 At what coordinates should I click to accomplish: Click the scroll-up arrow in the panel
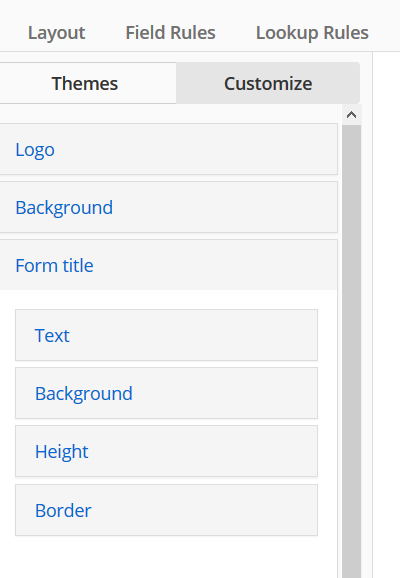click(351, 115)
